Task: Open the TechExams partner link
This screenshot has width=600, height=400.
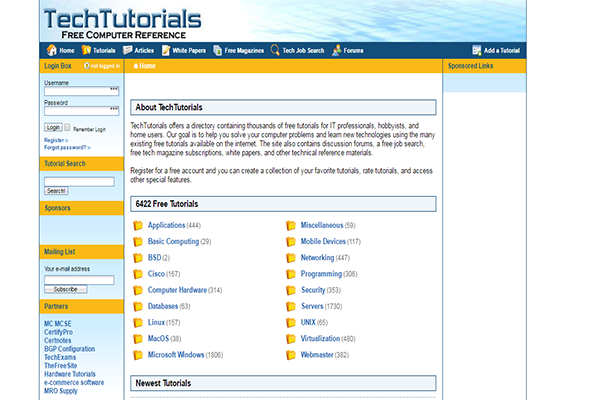Action: 60,358
